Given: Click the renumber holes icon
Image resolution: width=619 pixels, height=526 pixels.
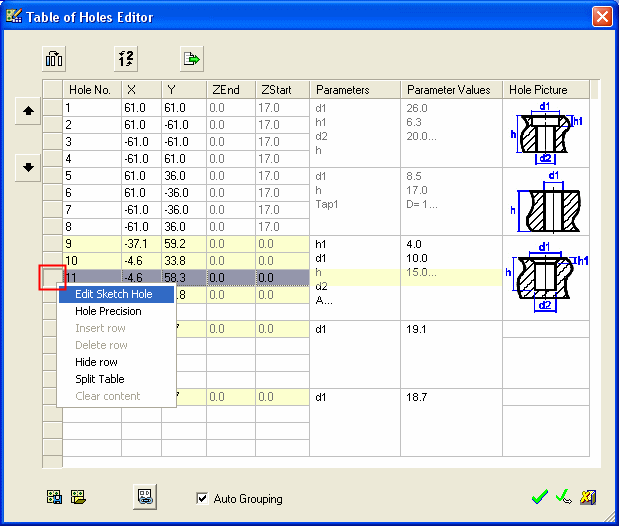Looking at the screenshot, I should click(123, 59).
